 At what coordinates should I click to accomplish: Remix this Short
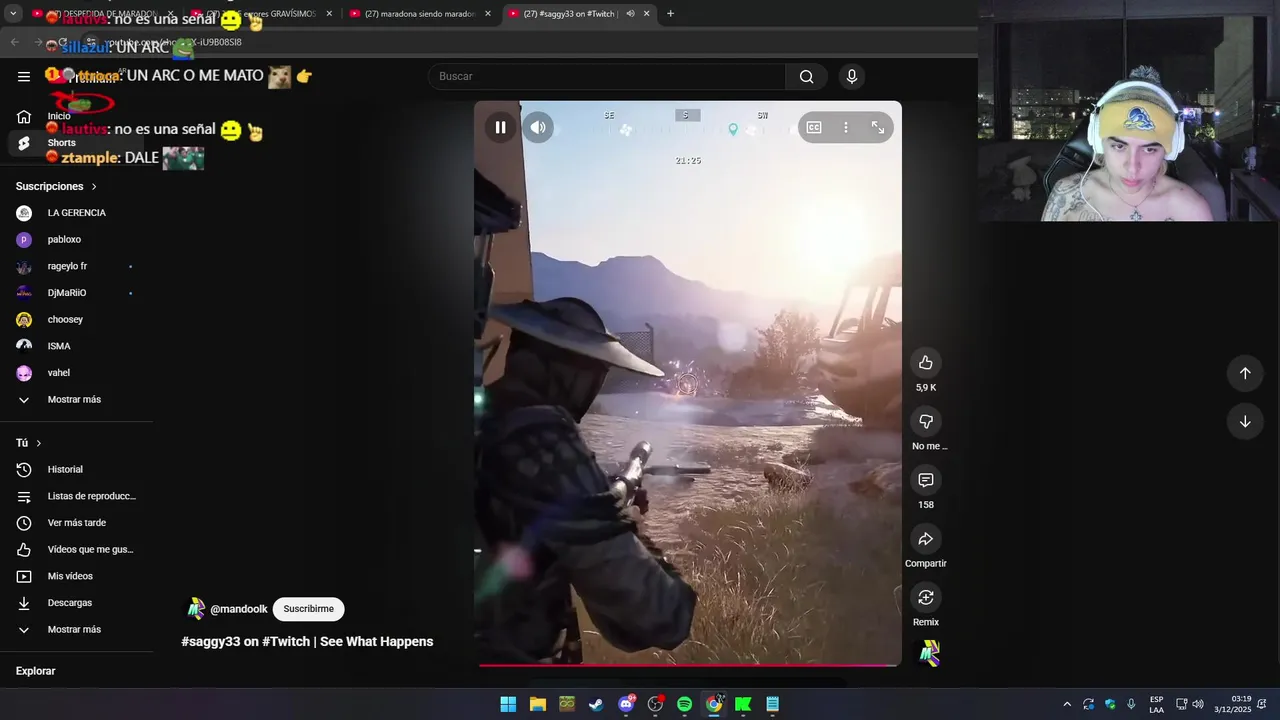tap(926, 597)
